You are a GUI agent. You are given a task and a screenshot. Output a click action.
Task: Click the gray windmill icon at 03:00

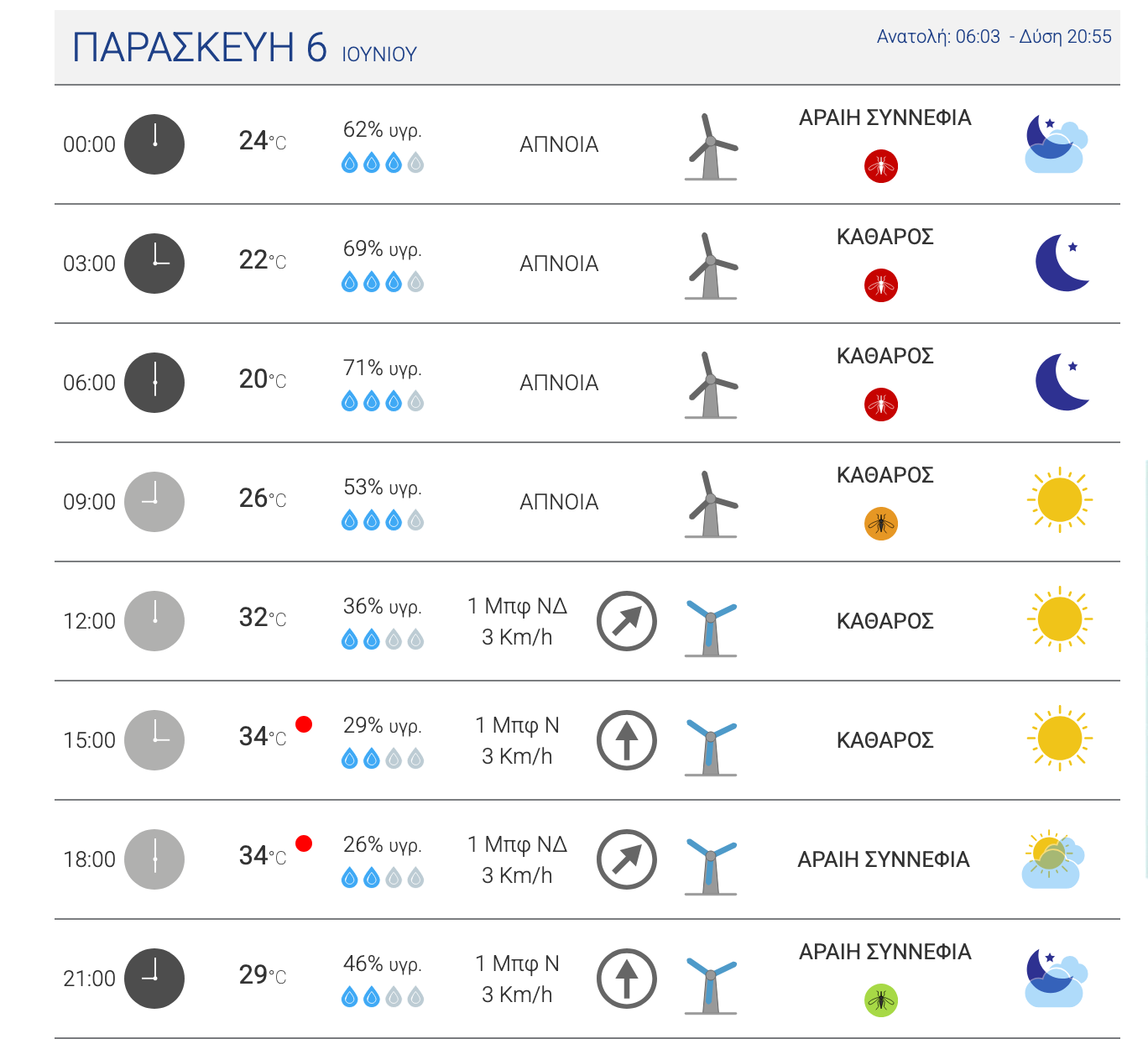tap(712, 265)
